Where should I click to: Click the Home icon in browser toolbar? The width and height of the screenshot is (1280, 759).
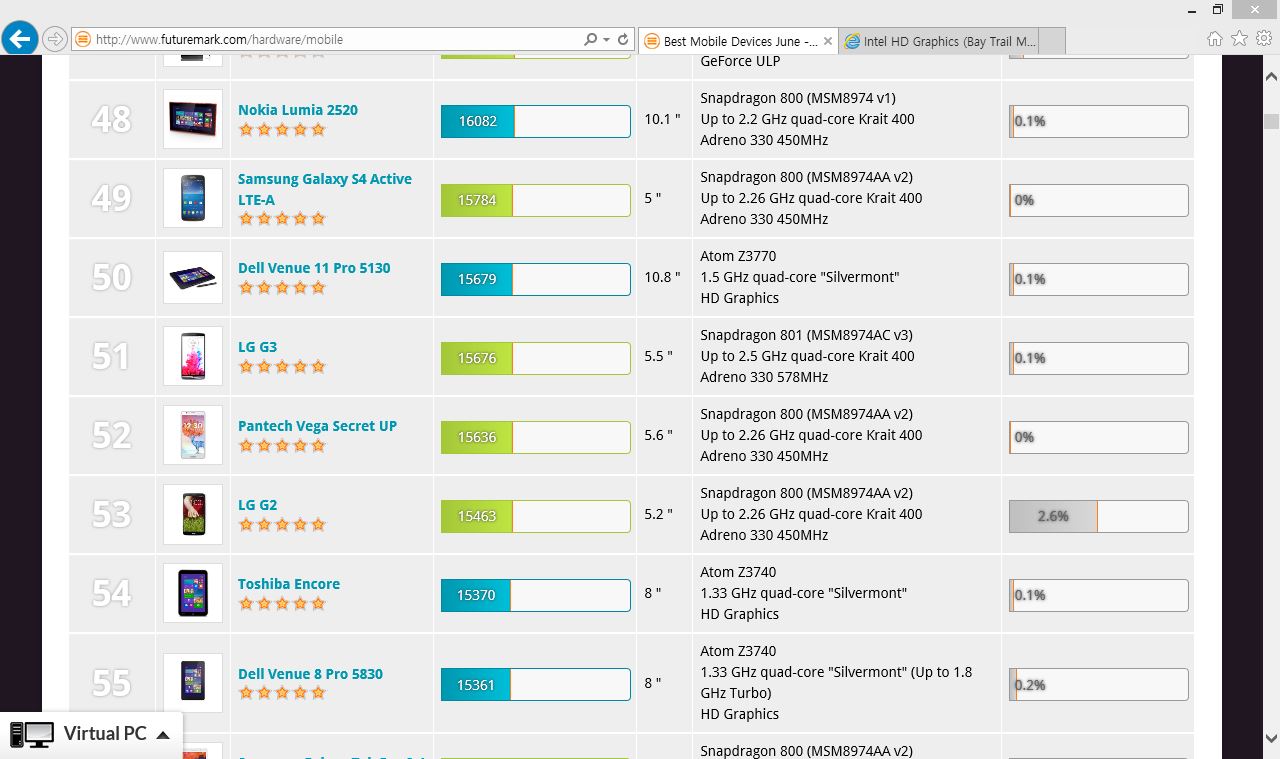(x=1214, y=39)
